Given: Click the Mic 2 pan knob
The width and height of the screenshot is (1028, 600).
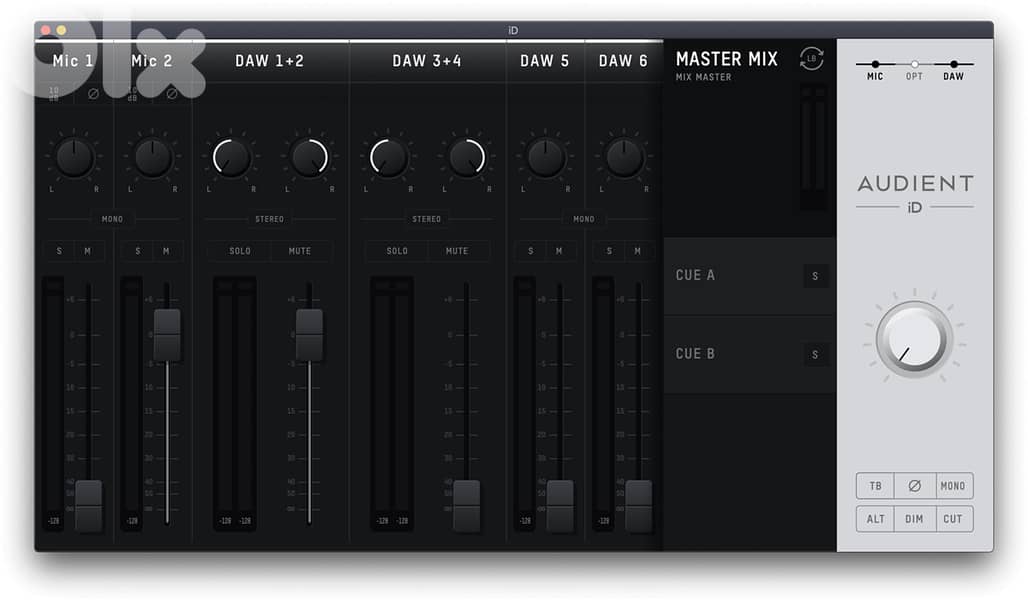Looking at the screenshot, I should [x=153, y=158].
